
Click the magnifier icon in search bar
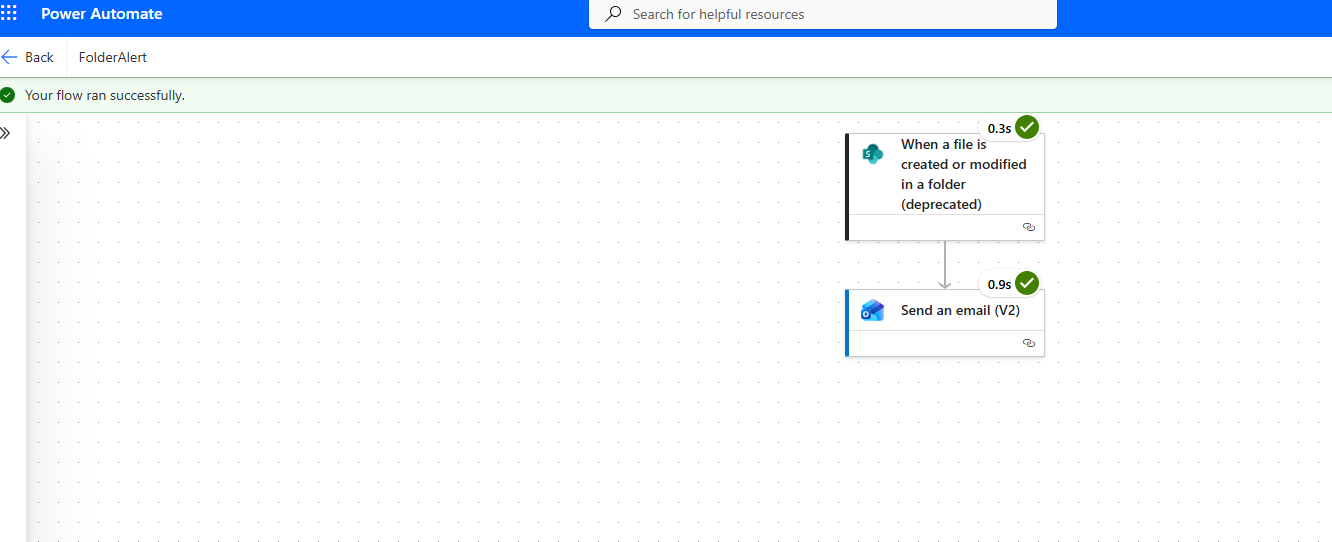(614, 14)
